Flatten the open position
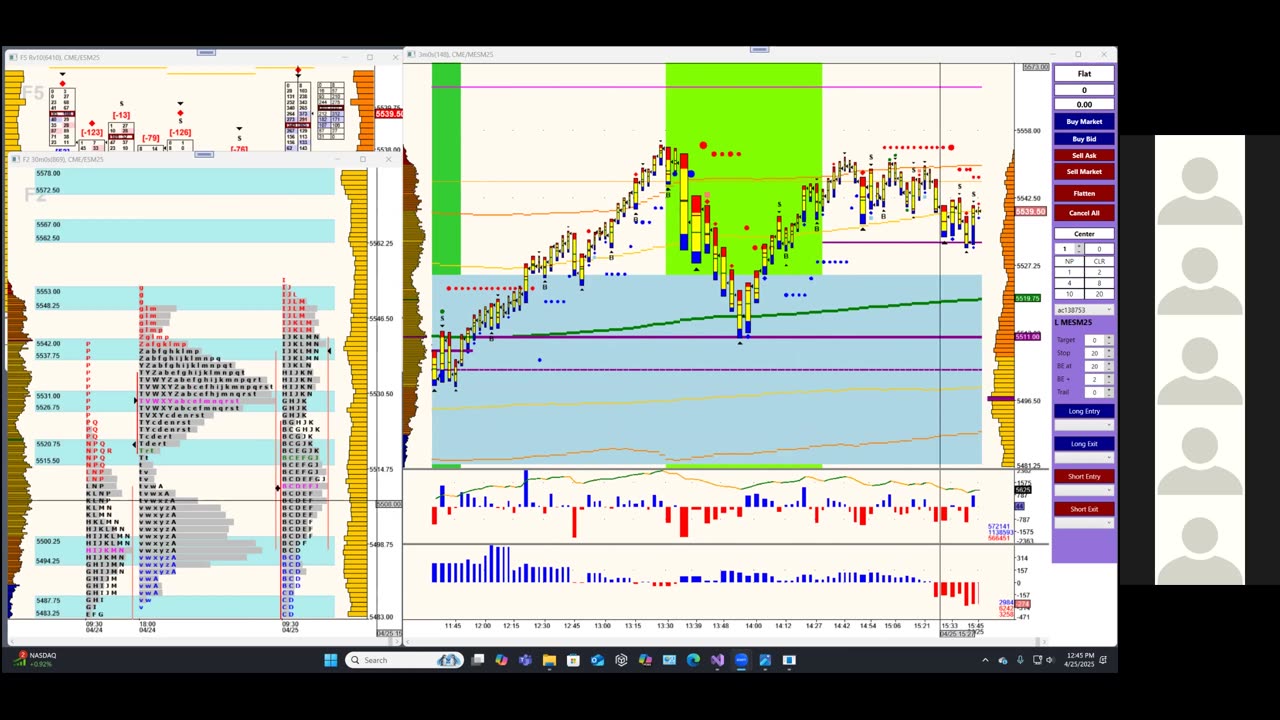The height and width of the screenshot is (720, 1280). click(x=1084, y=193)
